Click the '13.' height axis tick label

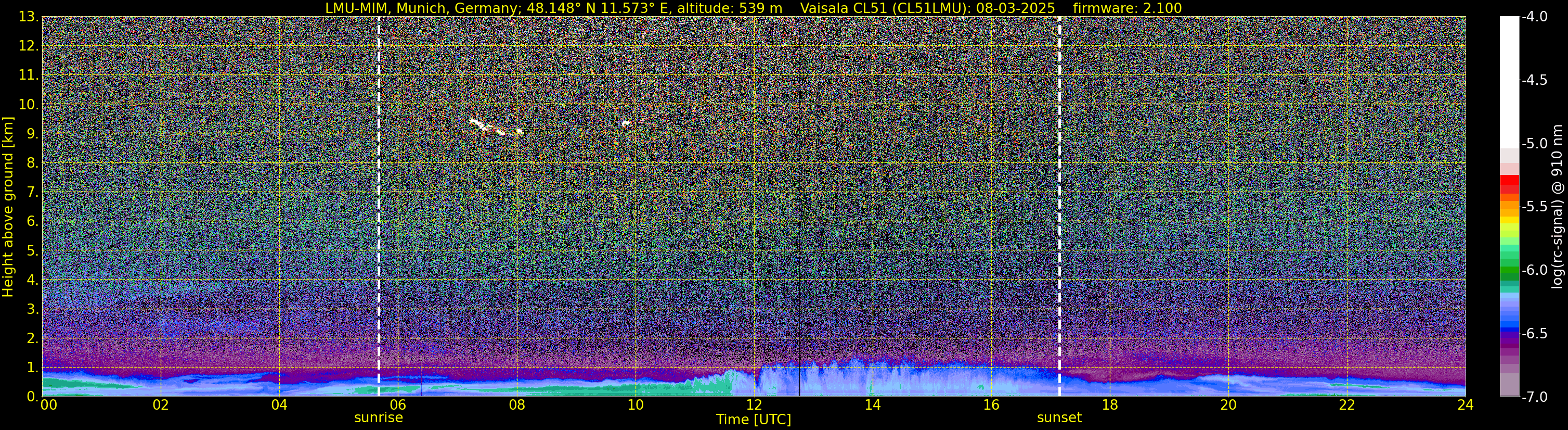[x=29, y=17]
